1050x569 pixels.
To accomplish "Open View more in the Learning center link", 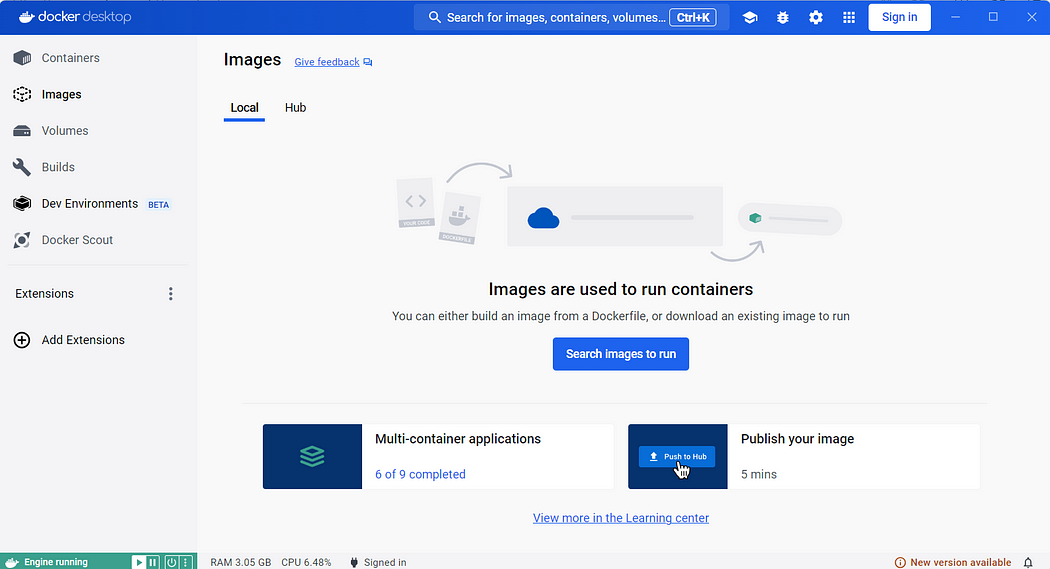I will coord(621,518).
